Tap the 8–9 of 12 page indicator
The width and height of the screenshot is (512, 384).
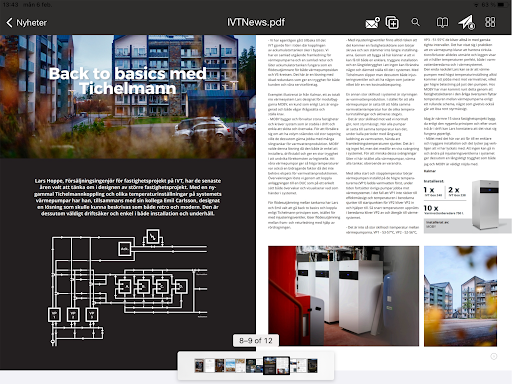click(256, 341)
